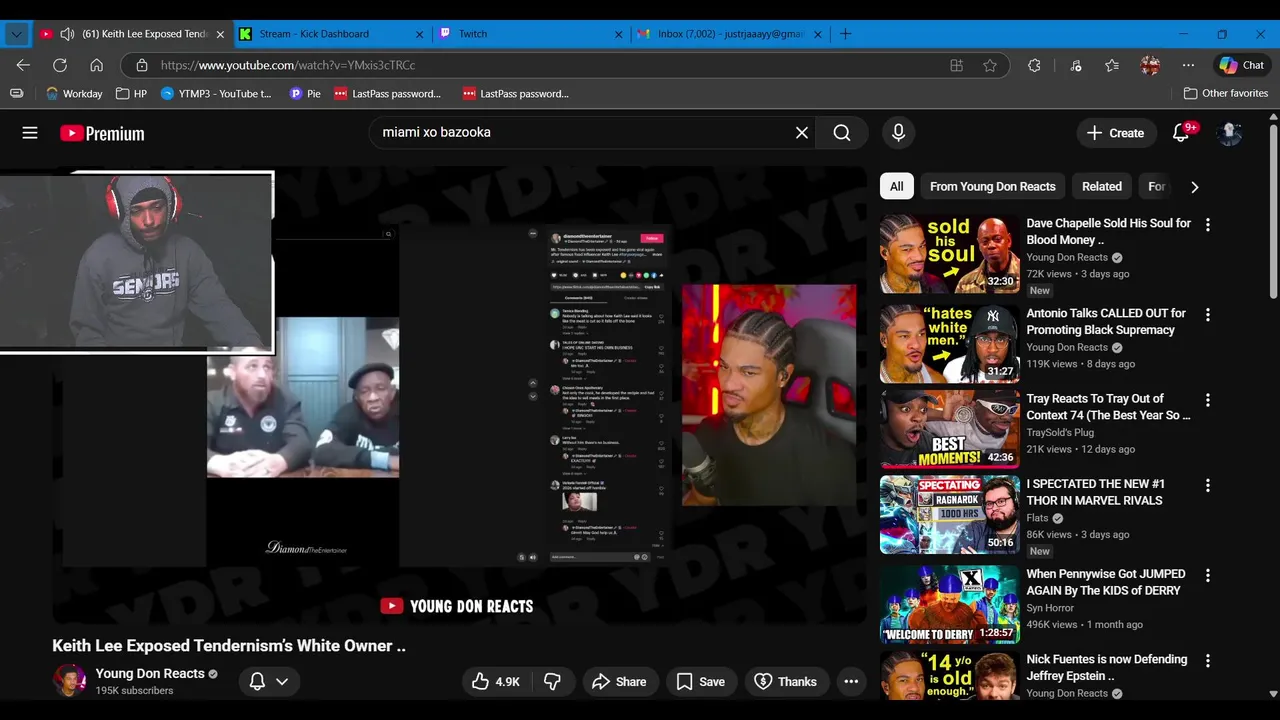This screenshot has width=1280, height=720.
Task: Like the video with 4.9K thumbs up
Action: click(x=495, y=681)
